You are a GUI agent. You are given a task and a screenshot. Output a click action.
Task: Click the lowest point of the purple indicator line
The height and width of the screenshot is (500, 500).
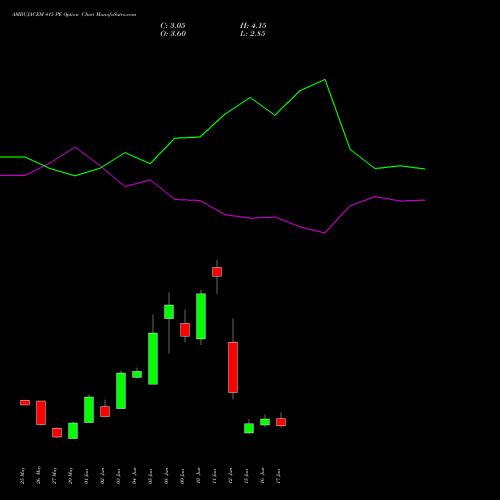(325, 233)
